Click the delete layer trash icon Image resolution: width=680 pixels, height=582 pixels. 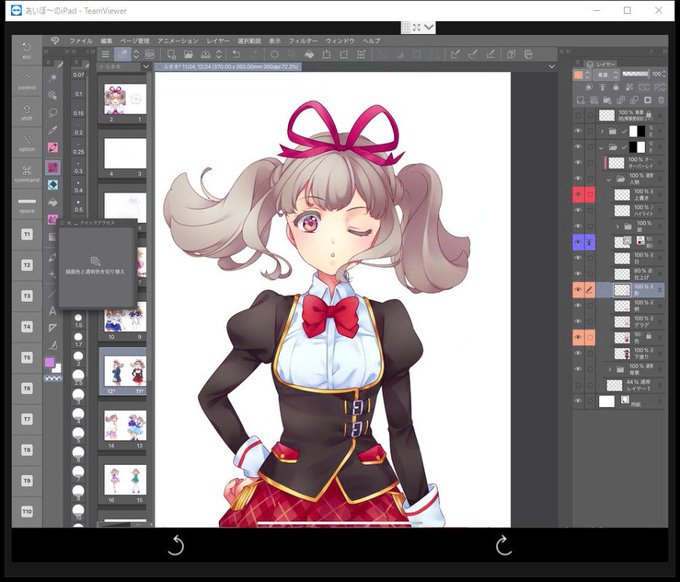click(661, 100)
